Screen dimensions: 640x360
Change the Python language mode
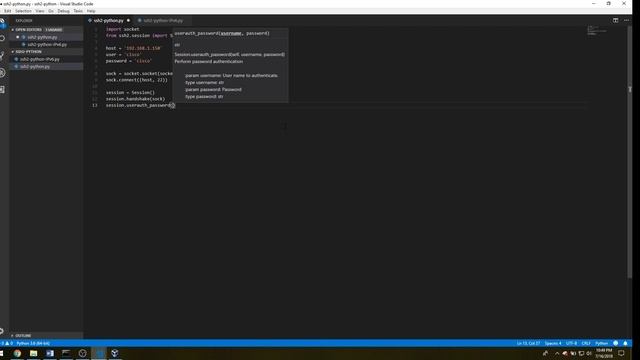tap(601, 343)
